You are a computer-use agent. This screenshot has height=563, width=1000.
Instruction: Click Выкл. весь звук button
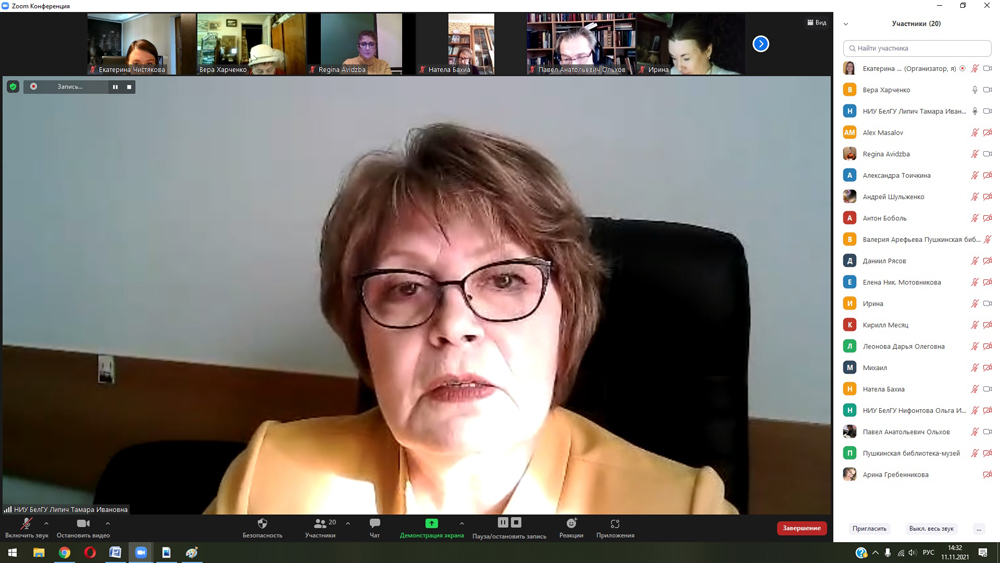[931, 529]
